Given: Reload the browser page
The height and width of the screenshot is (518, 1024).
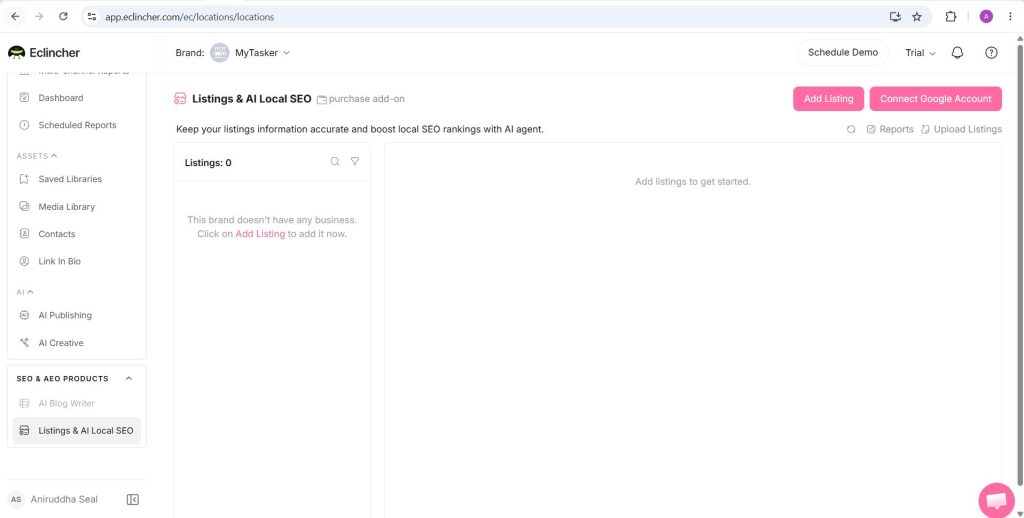Looking at the screenshot, I should (63, 17).
